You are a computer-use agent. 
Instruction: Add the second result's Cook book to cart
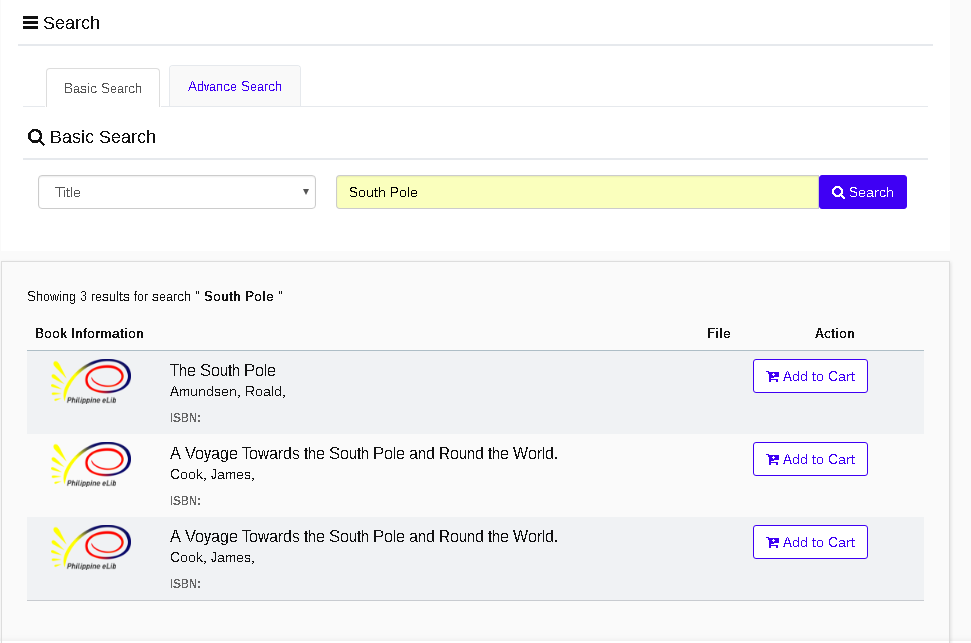(810, 459)
